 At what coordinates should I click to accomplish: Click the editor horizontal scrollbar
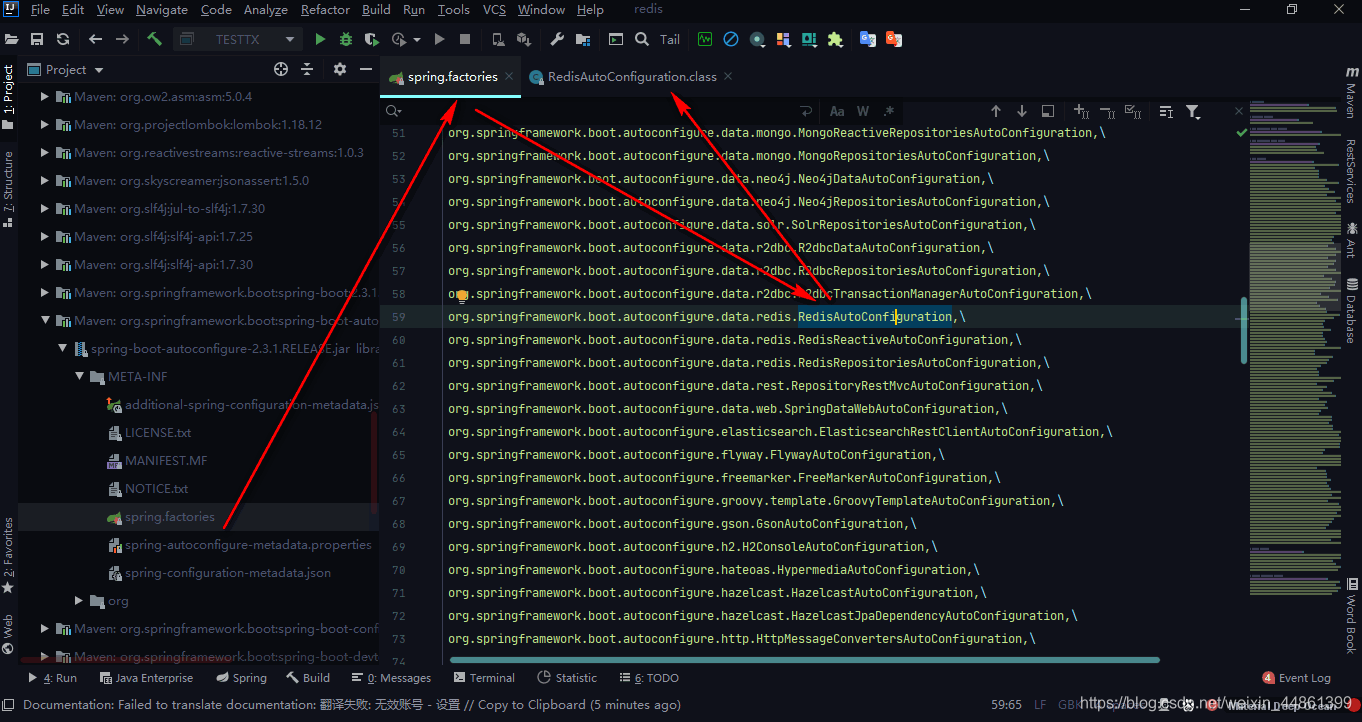point(804,660)
